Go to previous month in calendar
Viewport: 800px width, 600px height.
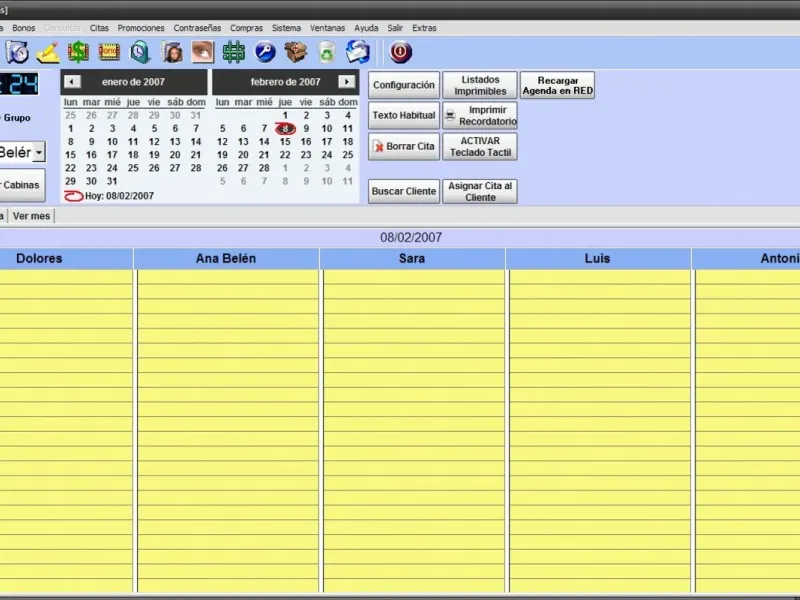[72, 82]
